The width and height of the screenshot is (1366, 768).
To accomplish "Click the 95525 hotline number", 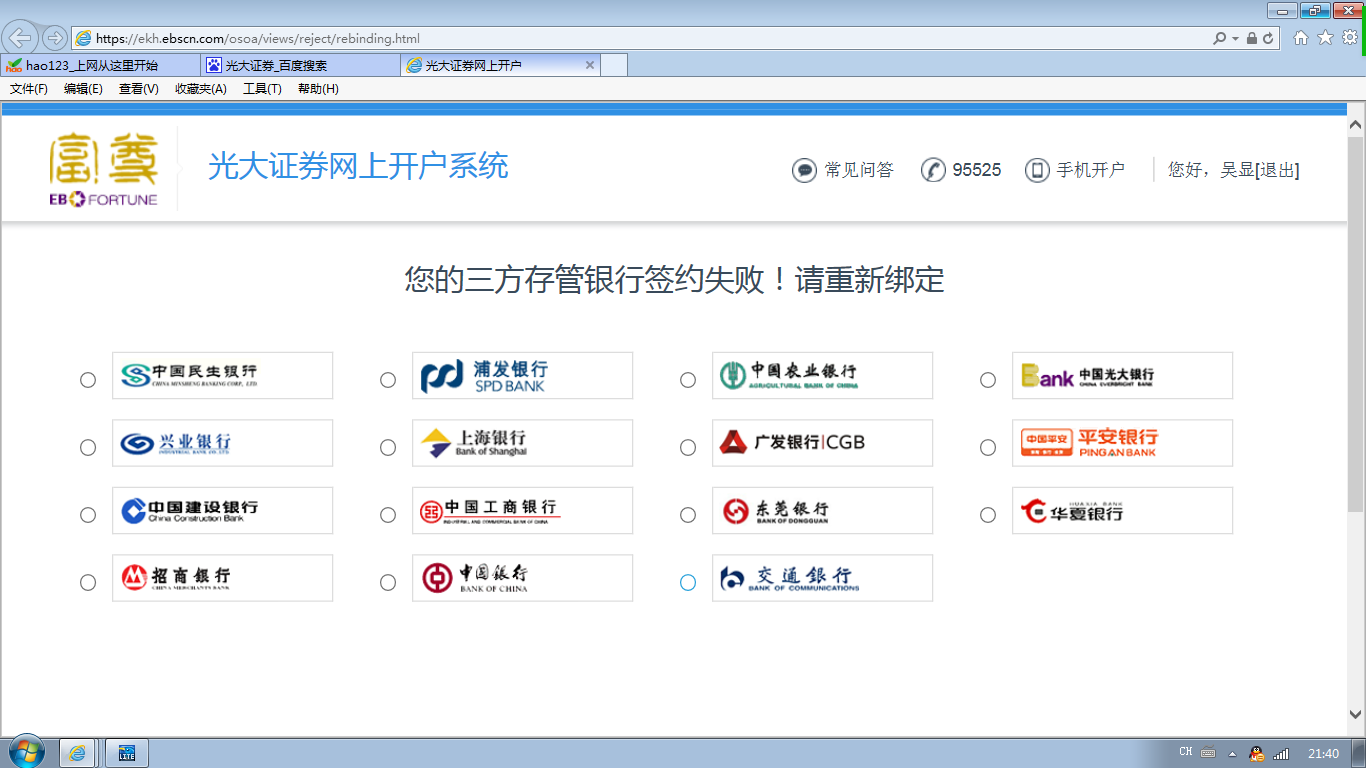I will pyautogui.click(x=977, y=170).
